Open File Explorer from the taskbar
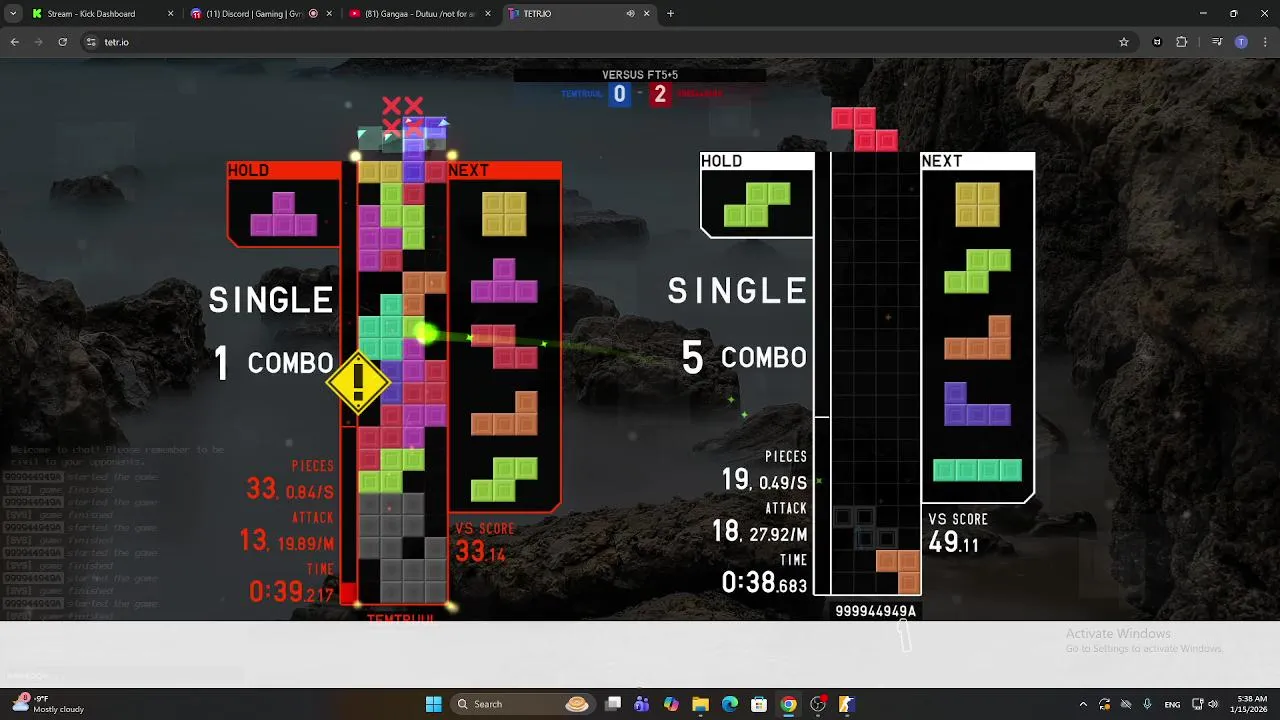Image resolution: width=1280 pixels, height=720 pixels. click(x=700, y=704)
